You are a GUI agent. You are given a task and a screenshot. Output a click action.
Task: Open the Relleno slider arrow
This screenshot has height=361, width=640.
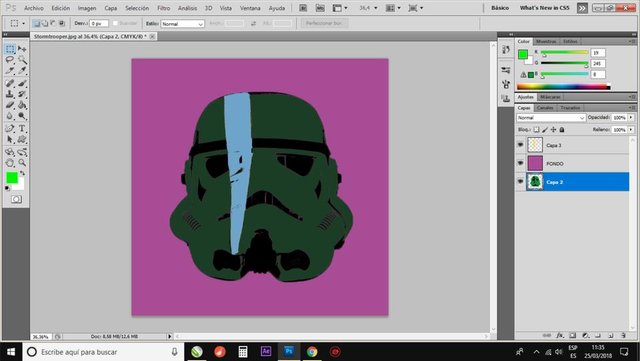point(631,130)
